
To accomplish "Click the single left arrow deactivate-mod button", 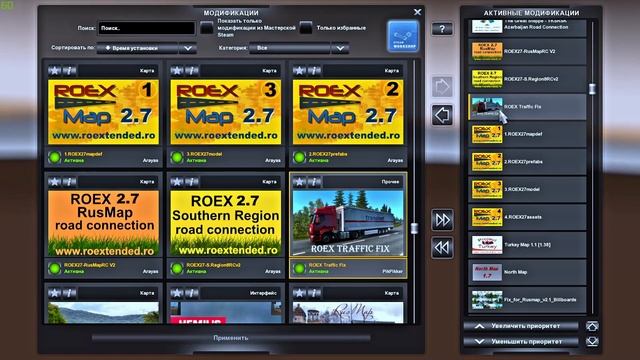I will [x=442, y=115].
